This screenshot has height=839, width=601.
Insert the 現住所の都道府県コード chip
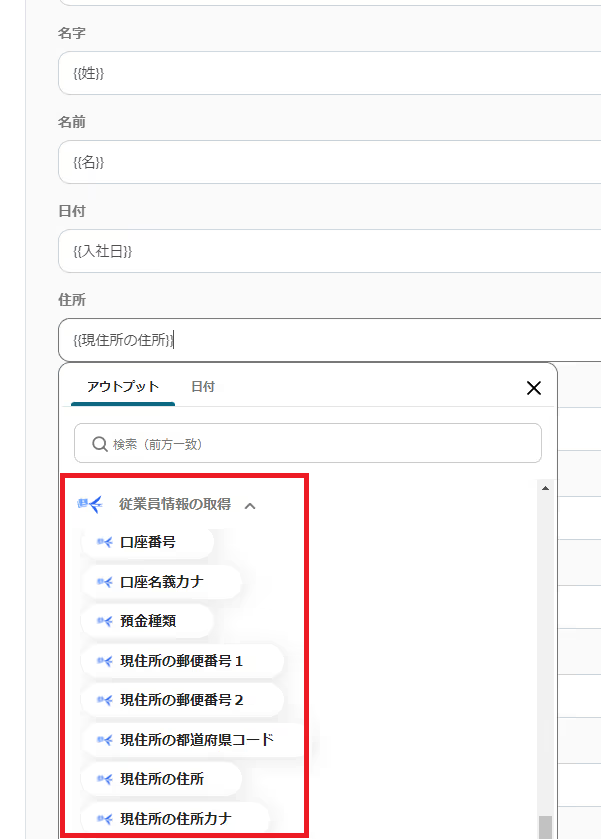tap(193, 740)
